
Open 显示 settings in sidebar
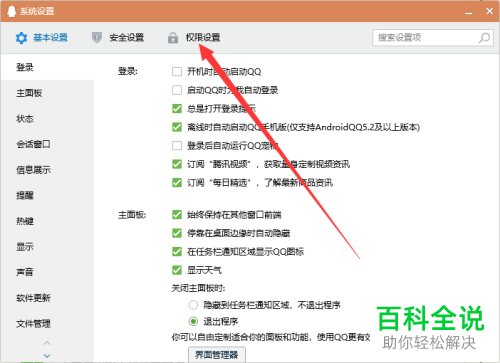(47, 247)
